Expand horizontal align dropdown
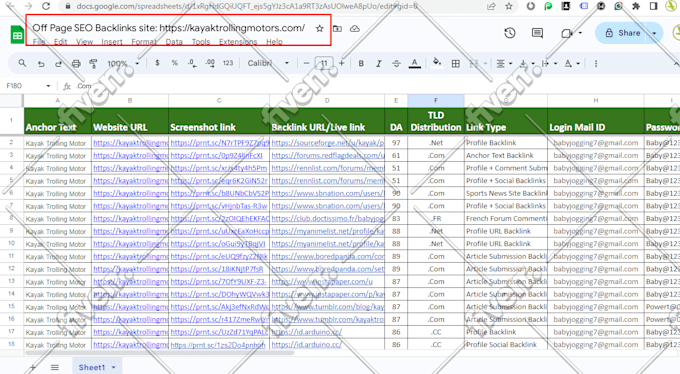 [510, 64]
